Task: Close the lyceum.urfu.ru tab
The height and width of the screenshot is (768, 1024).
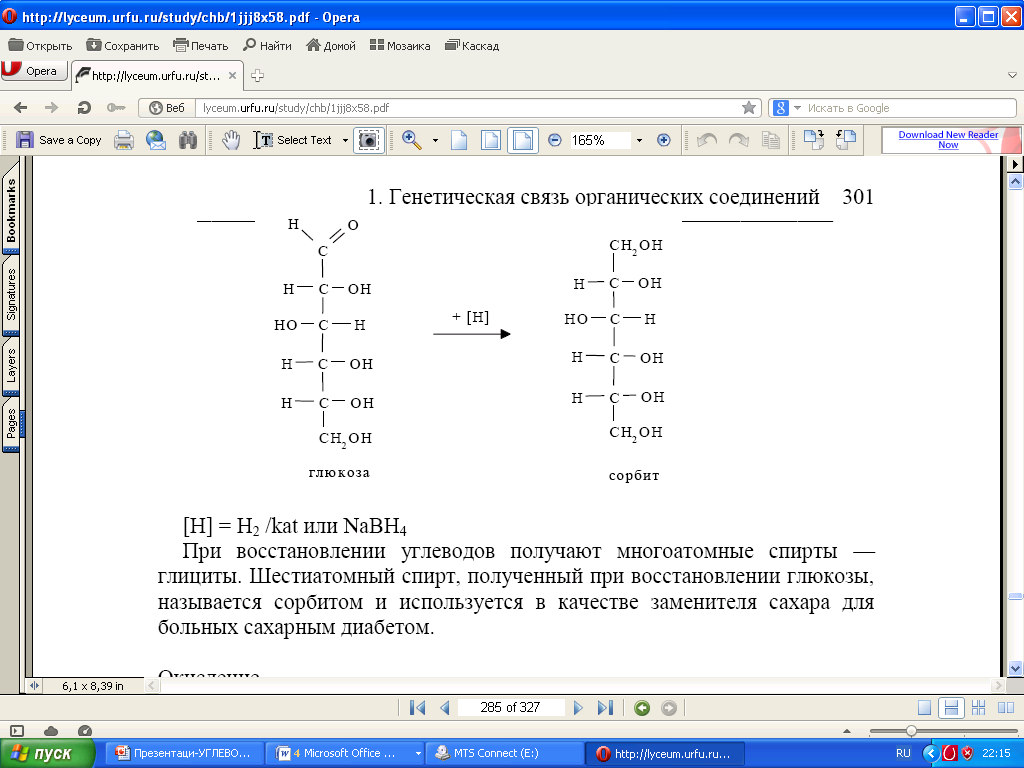Action: tap(232, 76)
